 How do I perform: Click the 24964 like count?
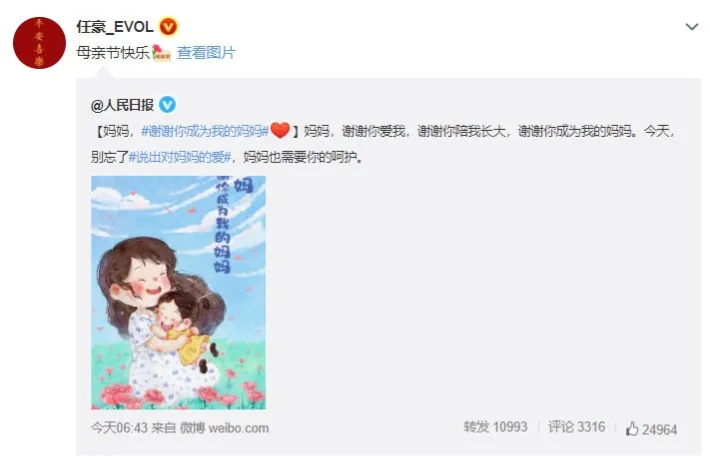point(659,429)
